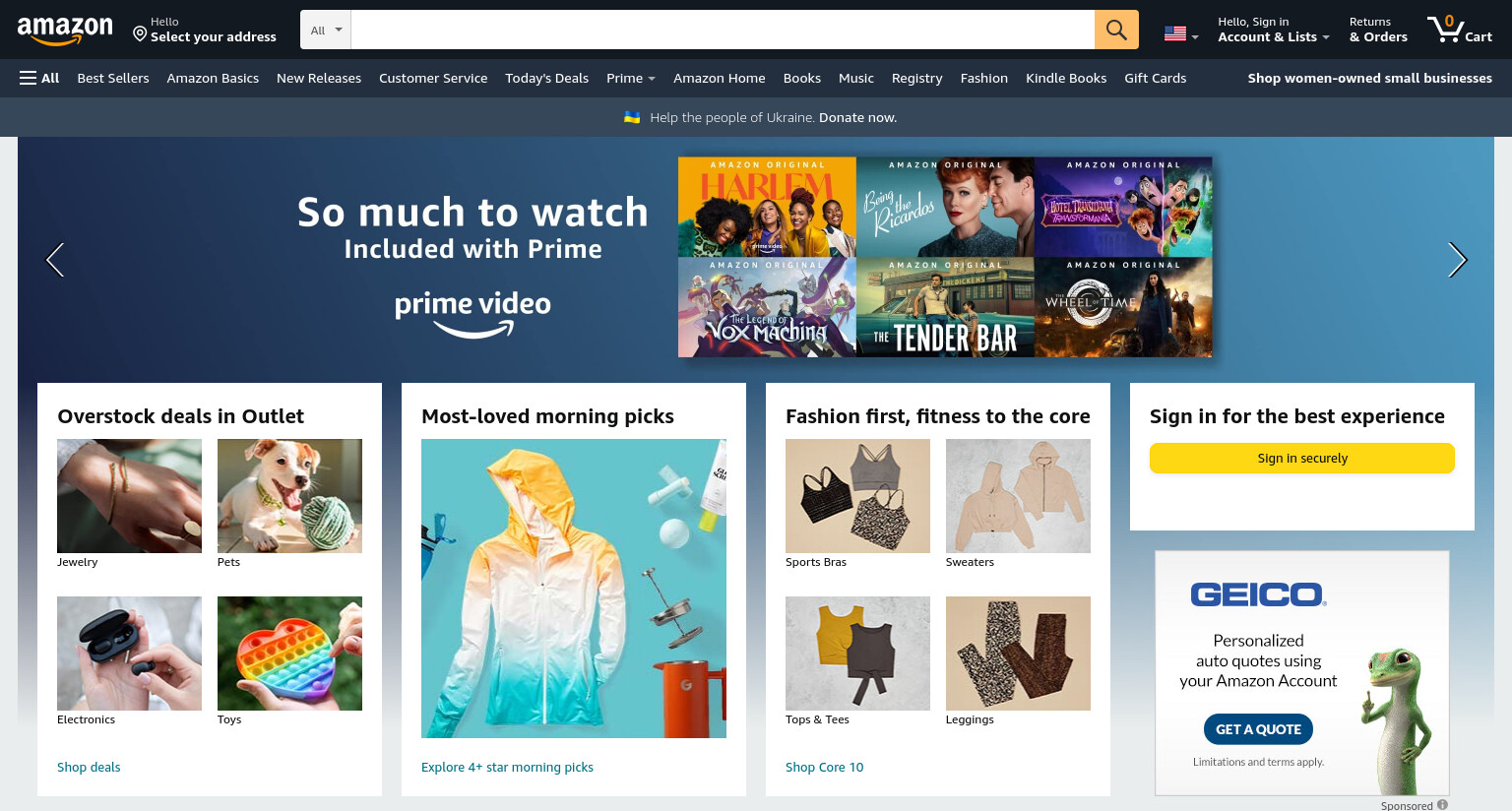
Task: Click the Sweaters image
Action: point(1018,496)
